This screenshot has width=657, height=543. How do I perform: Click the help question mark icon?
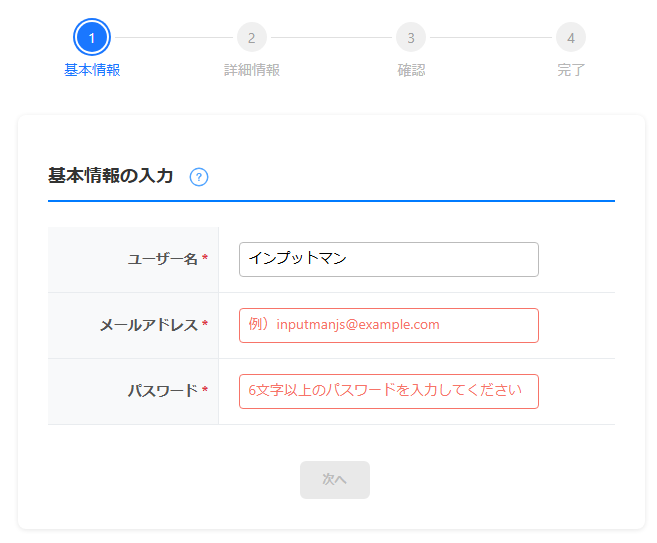pyautogui.click(x=199, y=177)
